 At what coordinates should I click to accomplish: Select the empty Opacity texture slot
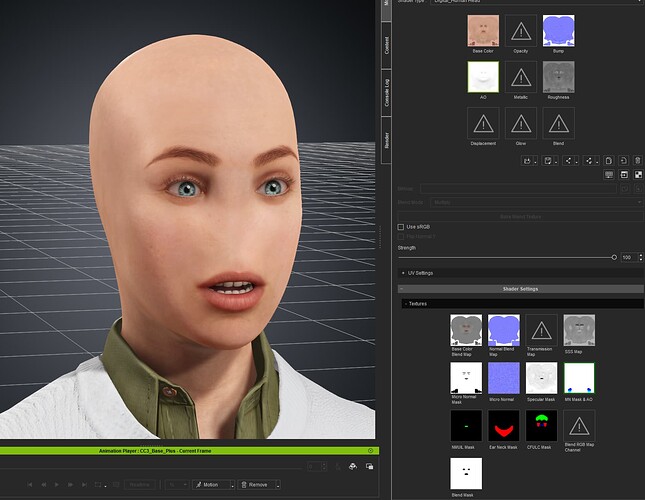(521, 30)
